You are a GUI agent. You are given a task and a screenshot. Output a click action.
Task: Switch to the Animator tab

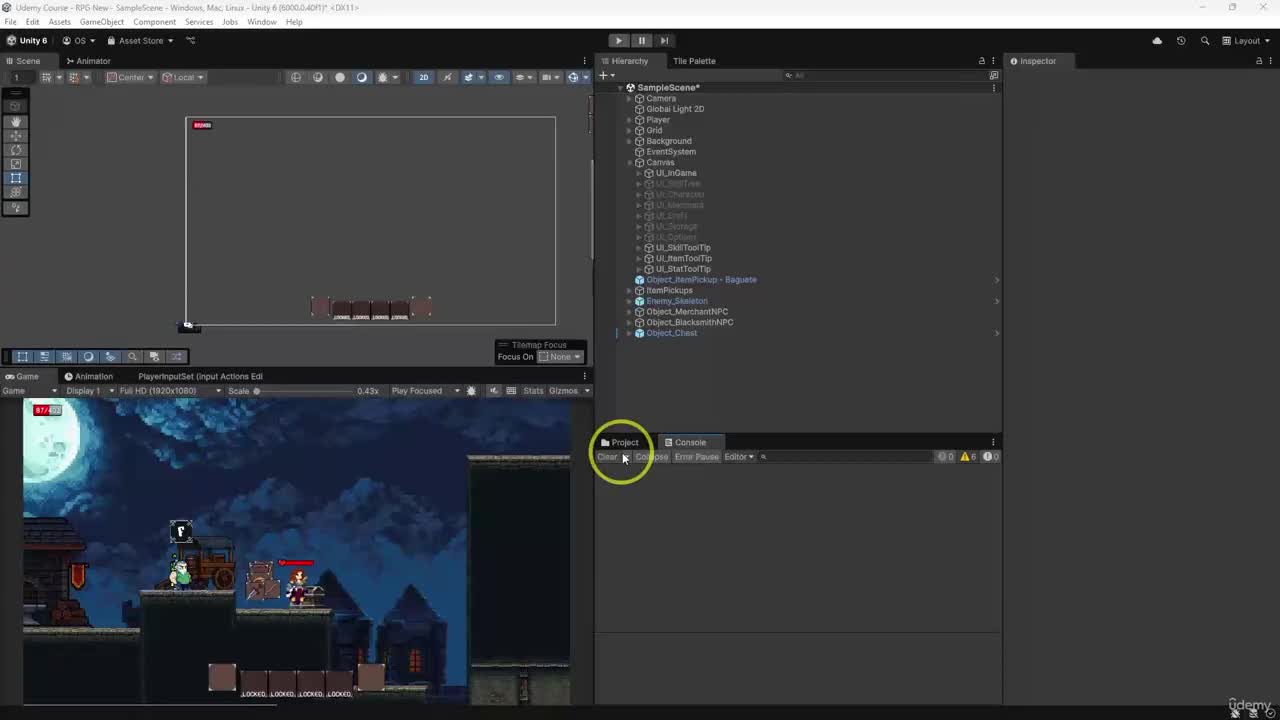click(88, 61)
